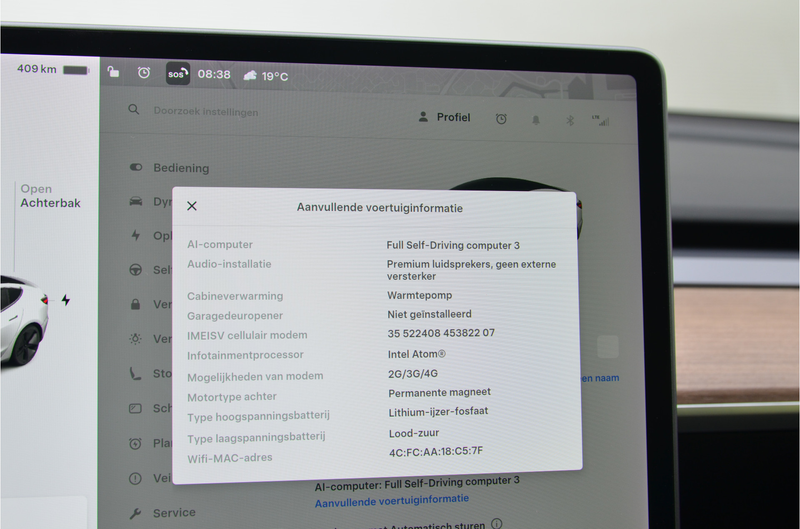
Task: Tap the unlocked padlock icon in status bar
Action: pos(113,72)
